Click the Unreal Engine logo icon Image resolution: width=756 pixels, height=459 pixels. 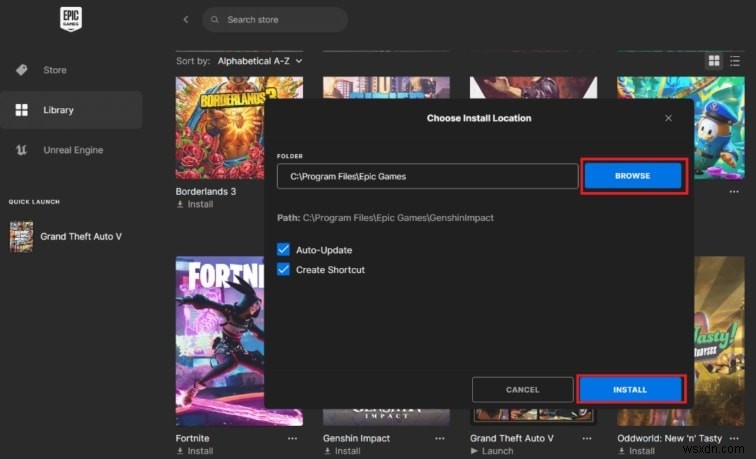point(21,150)
